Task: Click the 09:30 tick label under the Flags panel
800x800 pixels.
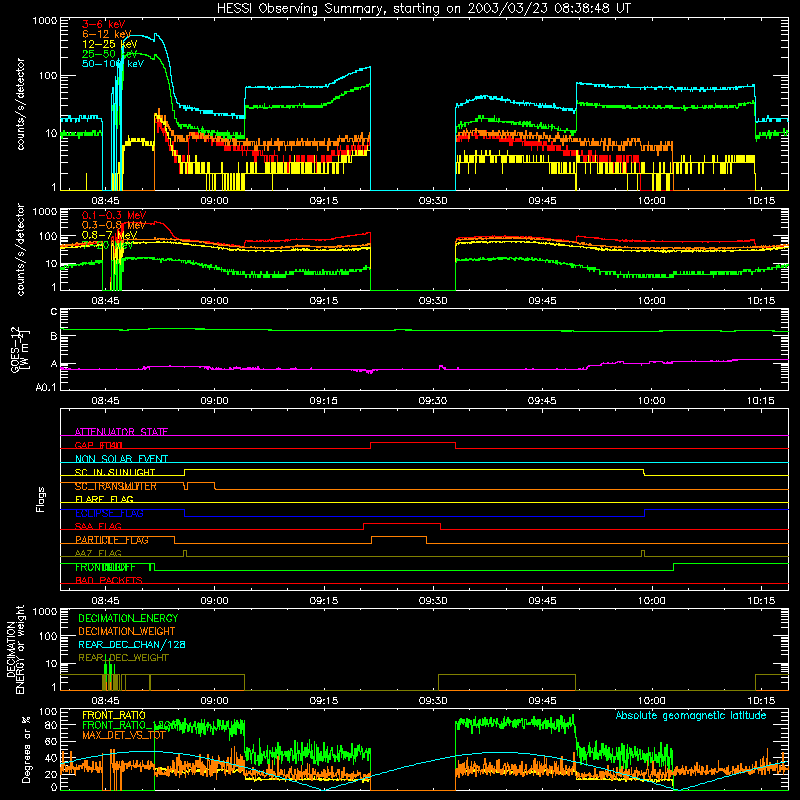Action: (433, 601)
